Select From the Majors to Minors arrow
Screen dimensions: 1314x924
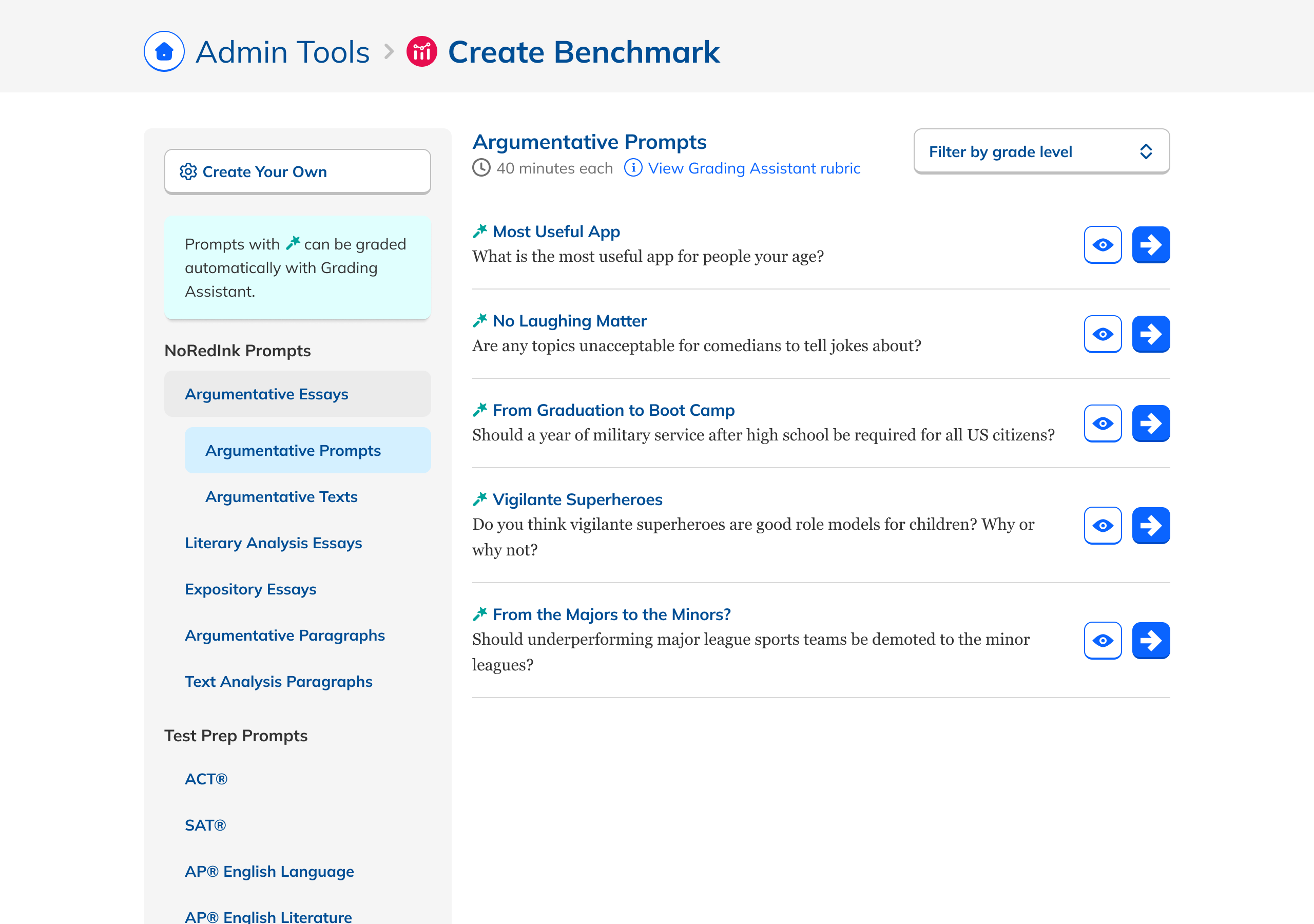[1150, 641]
